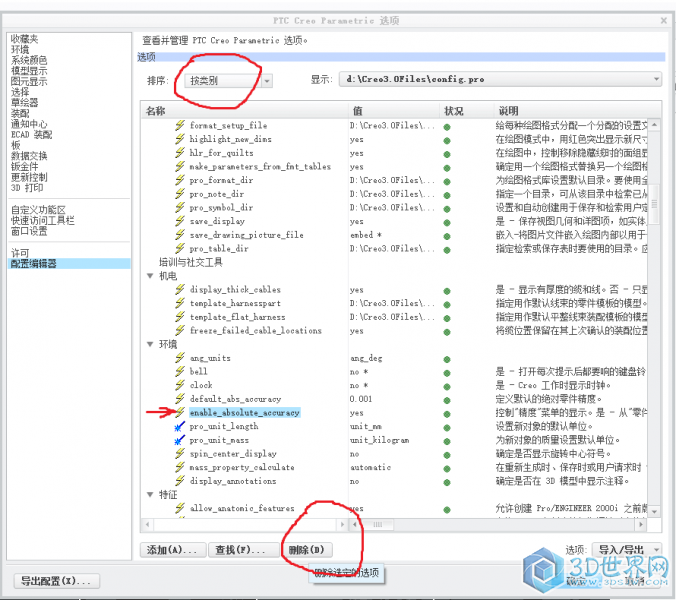Click value unit_mm of pro_unit_length
The height and width of the screenshot is (600, 676).
click(x=366, y=427)
